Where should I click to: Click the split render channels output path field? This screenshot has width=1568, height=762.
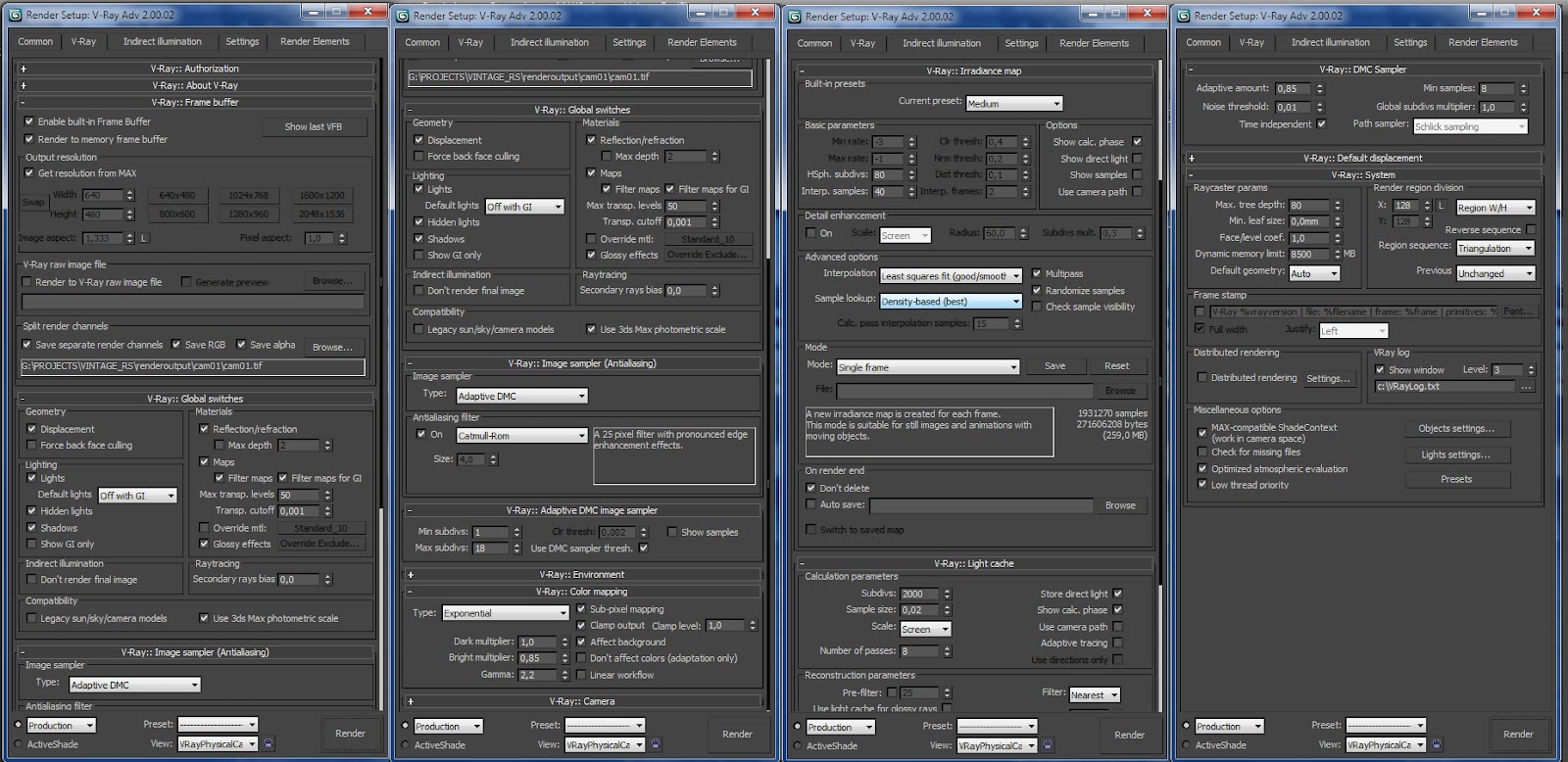192,366
